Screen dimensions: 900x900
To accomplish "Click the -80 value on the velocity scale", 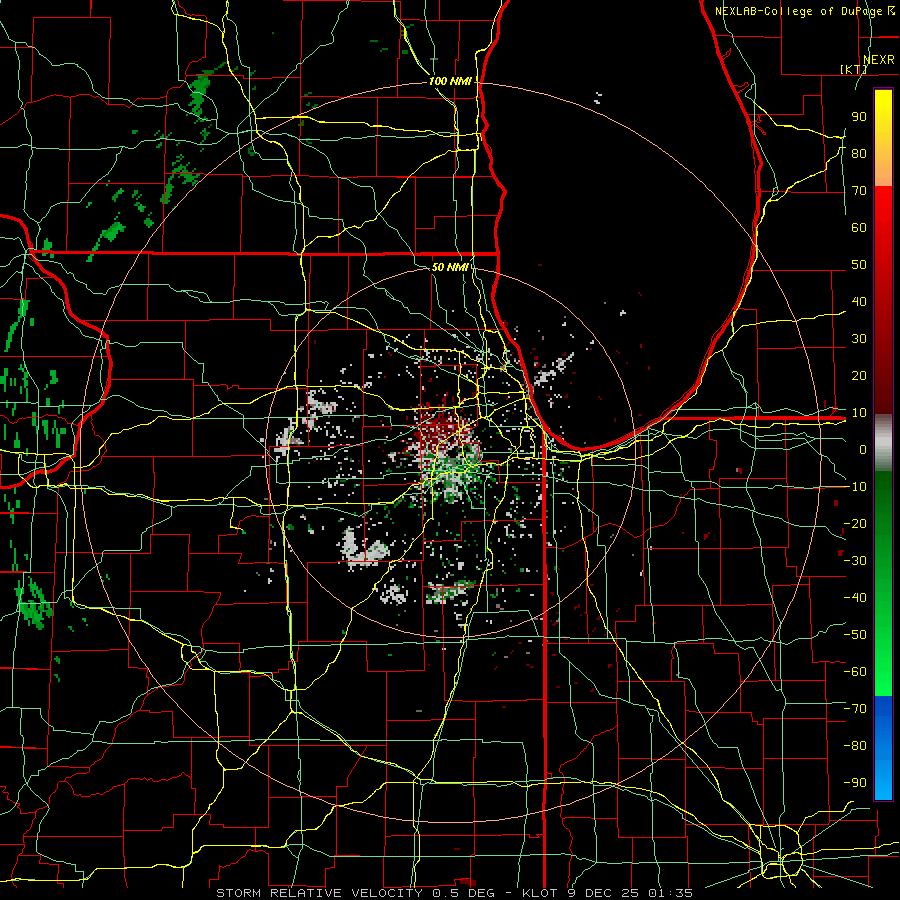I will point(855,746).
